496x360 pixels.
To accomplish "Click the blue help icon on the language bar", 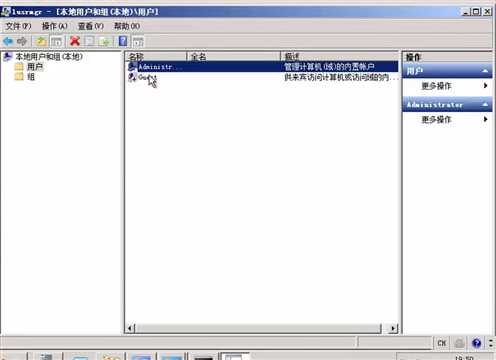I will pos(477,343).
